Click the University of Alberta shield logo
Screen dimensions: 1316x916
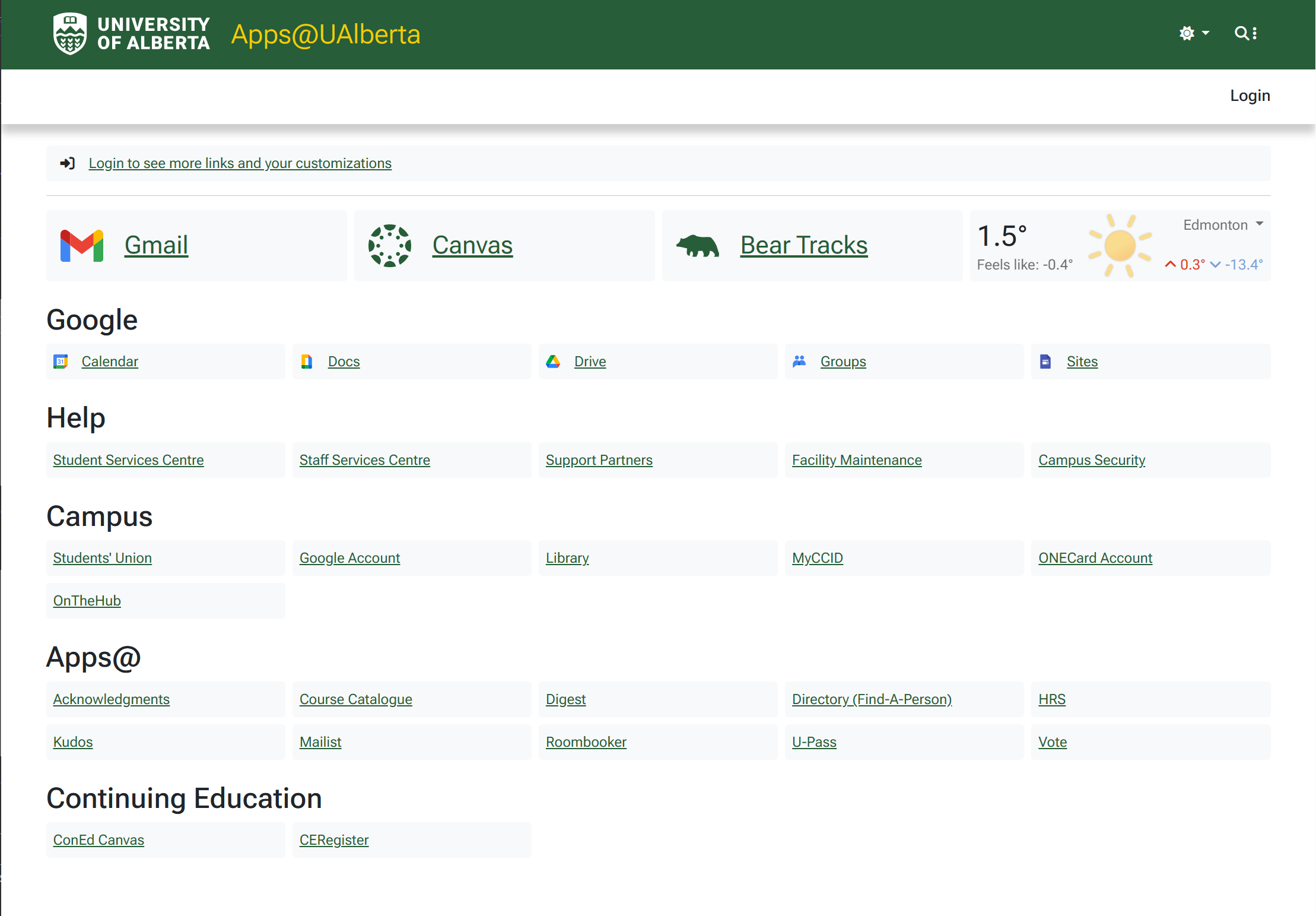[70, 34]
